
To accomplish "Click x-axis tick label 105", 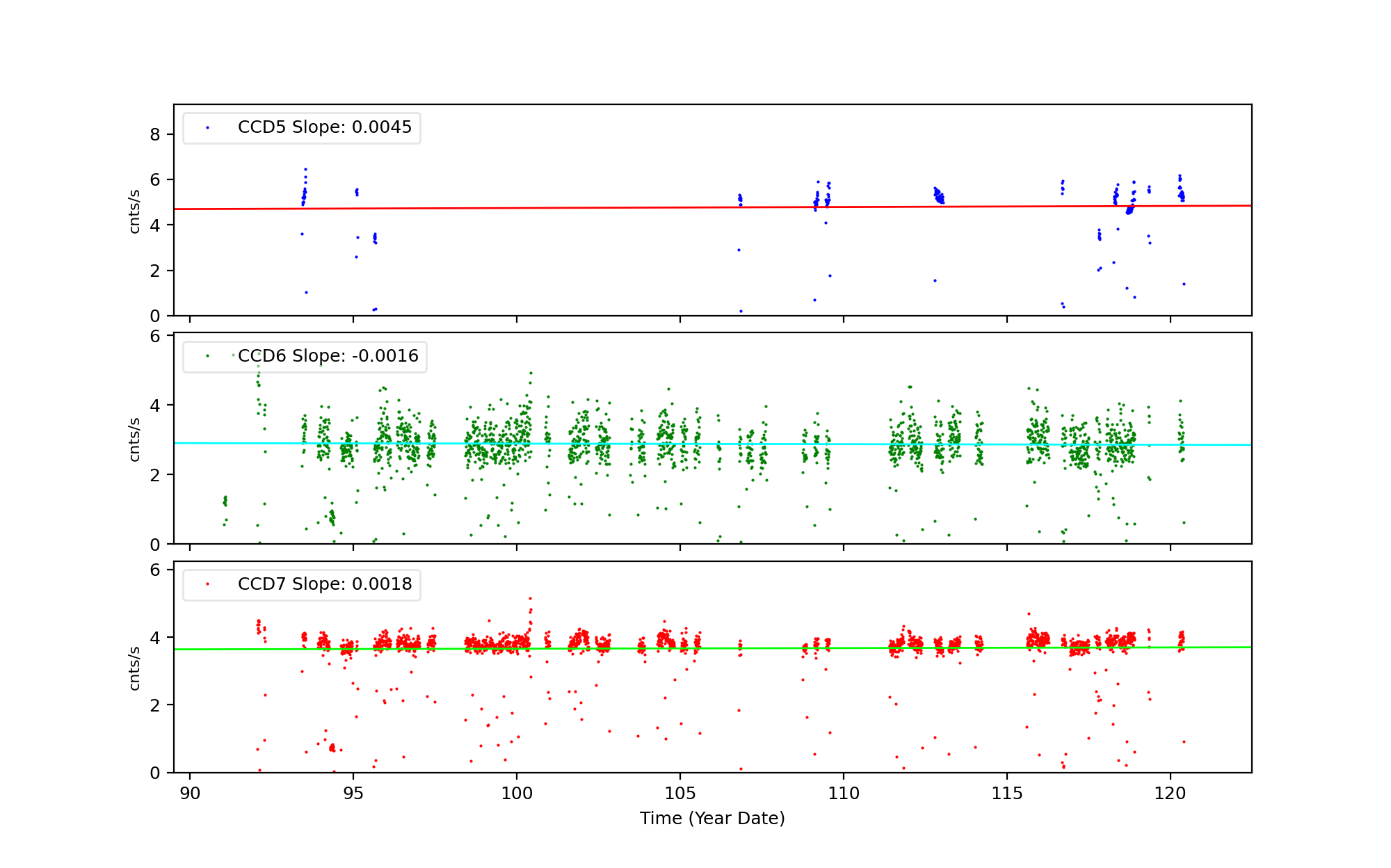I will coord(680,794).
